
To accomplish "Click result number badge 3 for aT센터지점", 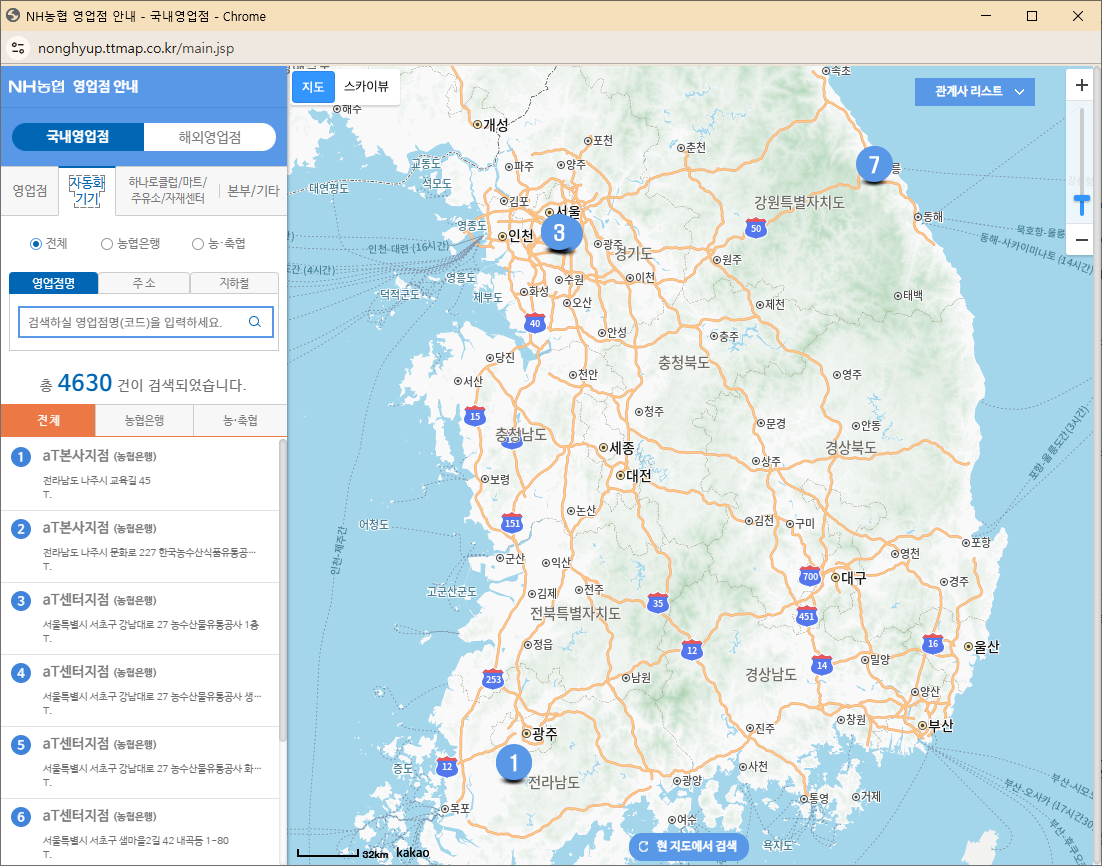I will coord(20,601).
